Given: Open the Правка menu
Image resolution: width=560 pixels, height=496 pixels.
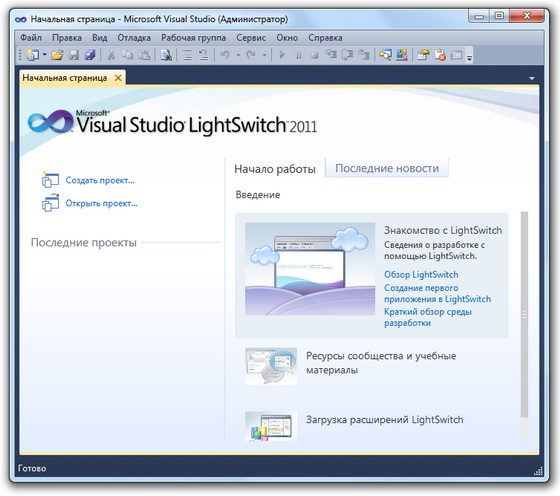Looking at the screenshot, I should tap(67, 37).
